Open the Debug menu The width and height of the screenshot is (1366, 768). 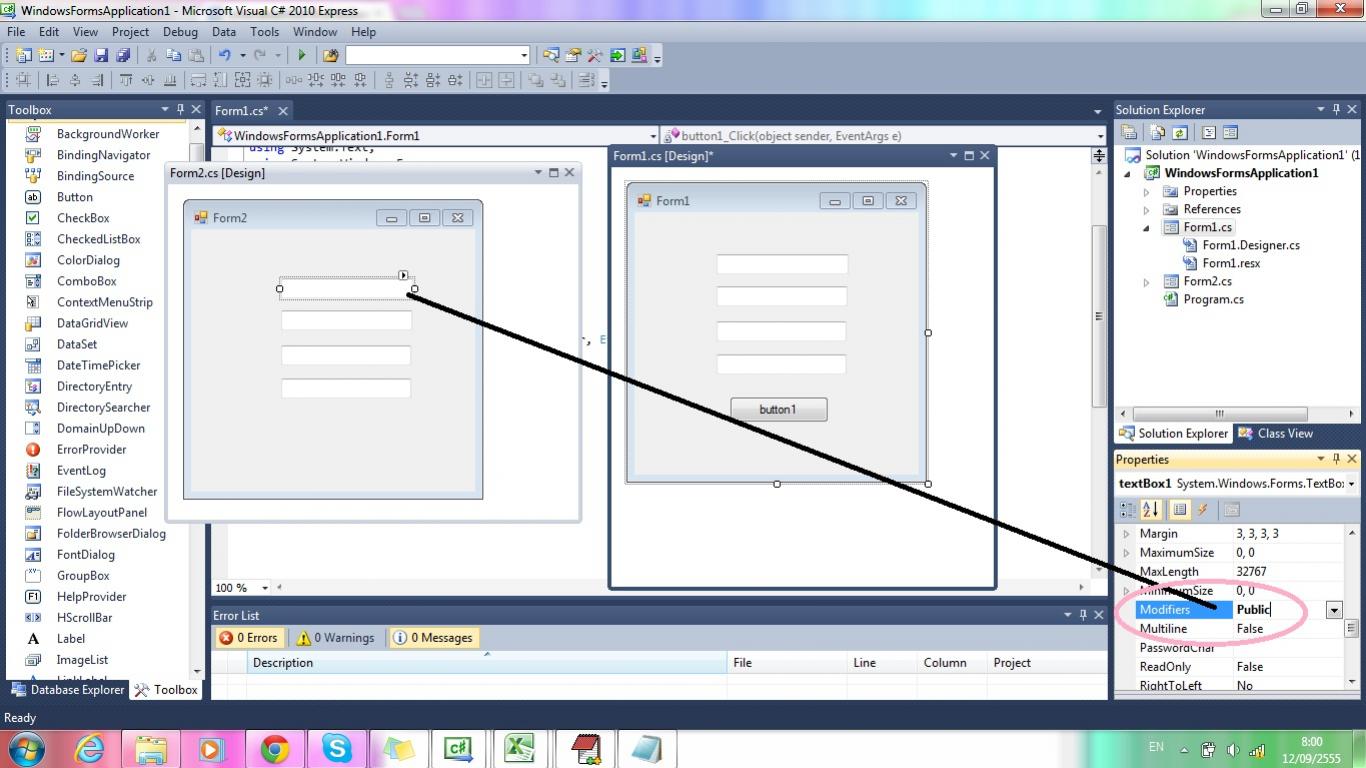point(180,32)
